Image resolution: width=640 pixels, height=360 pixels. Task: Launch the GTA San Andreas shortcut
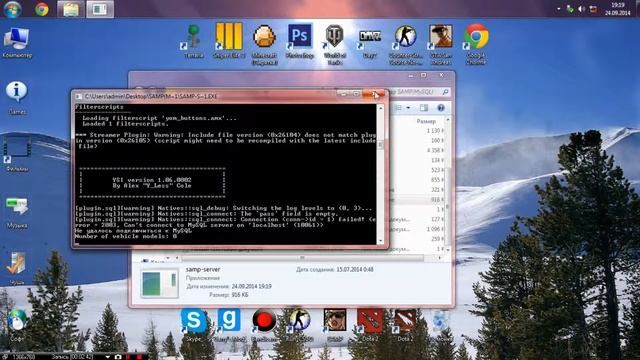click(x=440, y=44)
